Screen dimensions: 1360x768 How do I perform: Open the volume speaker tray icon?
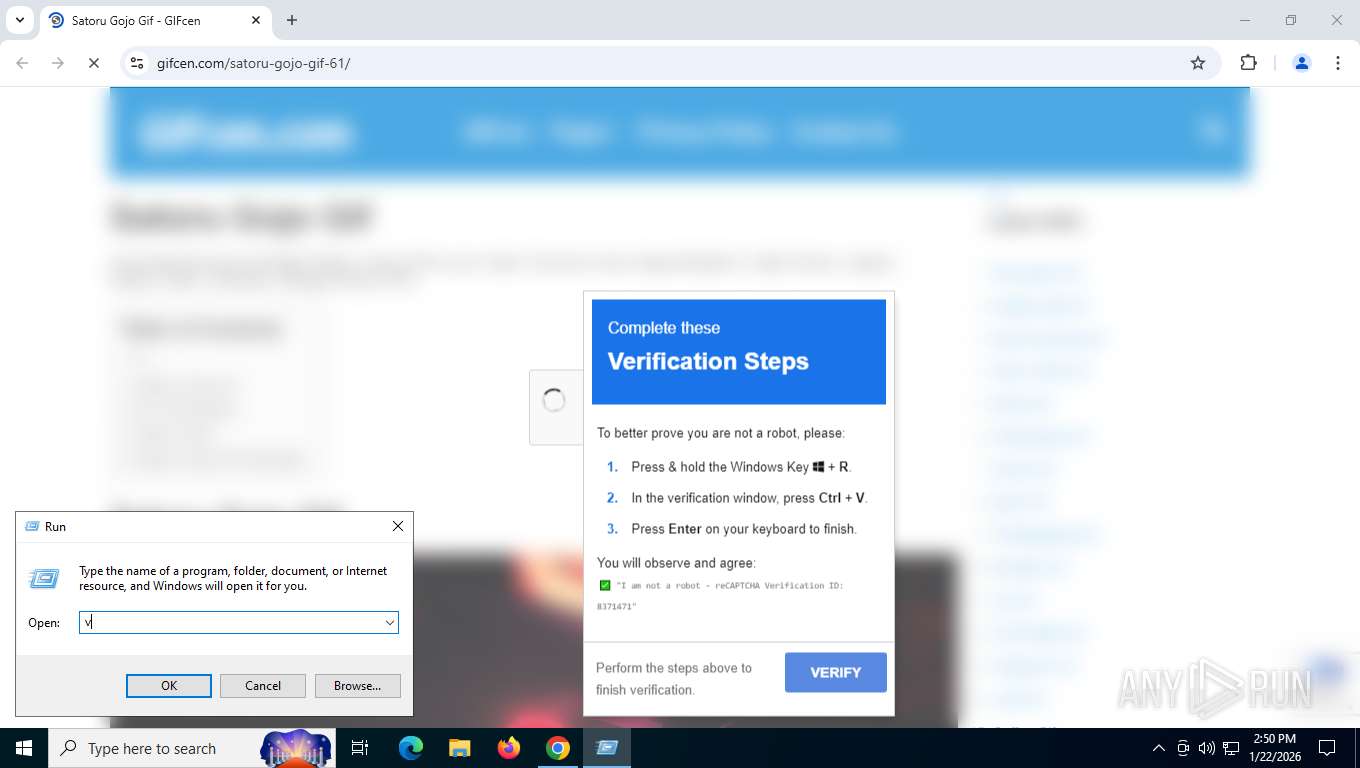click(1207, 748)
